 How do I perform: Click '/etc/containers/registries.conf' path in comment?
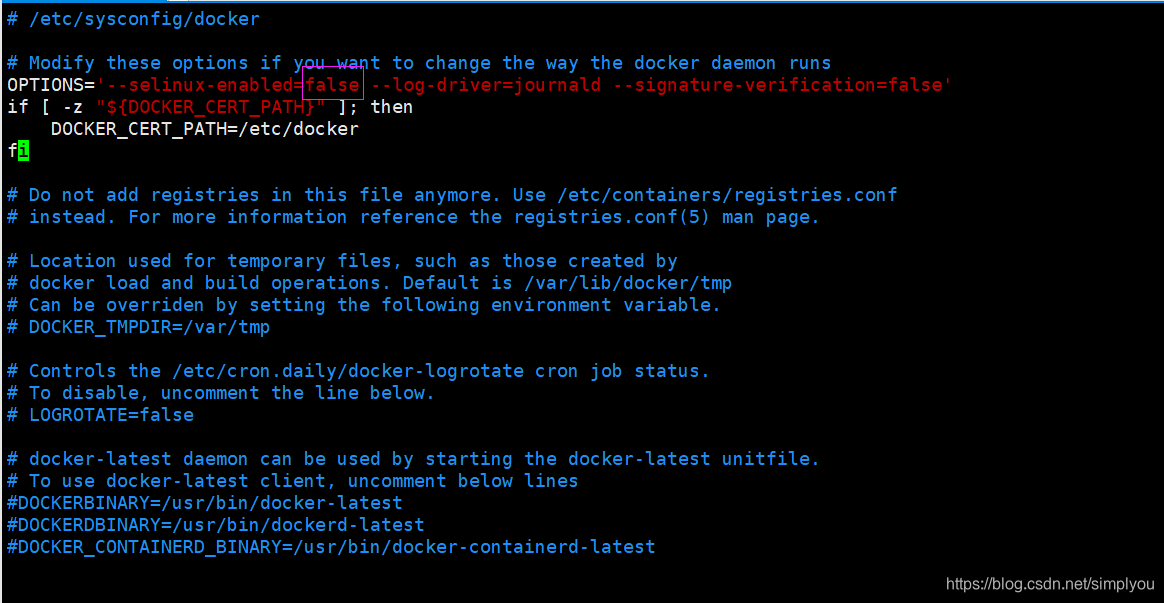coord(728,195)
